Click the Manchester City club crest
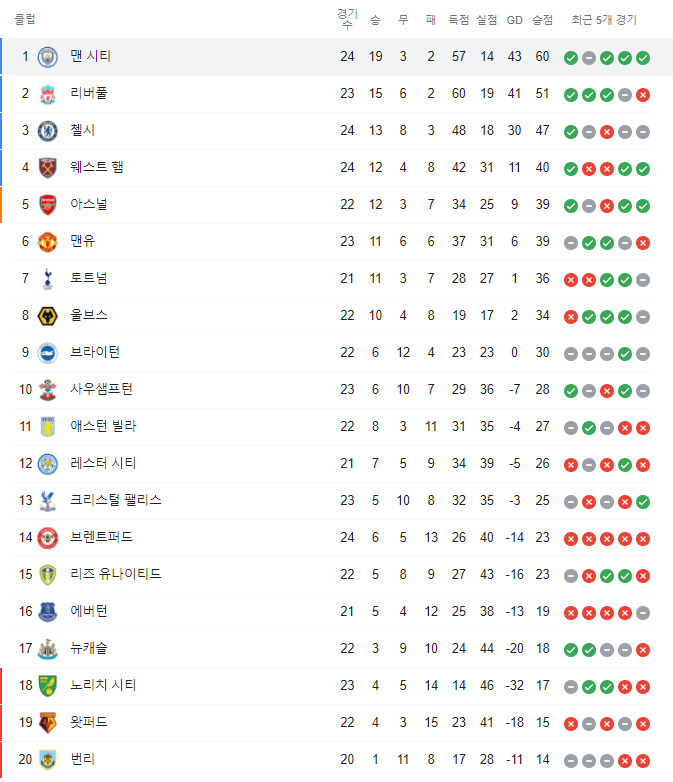673x782 pixels. (x=48, y=57)
